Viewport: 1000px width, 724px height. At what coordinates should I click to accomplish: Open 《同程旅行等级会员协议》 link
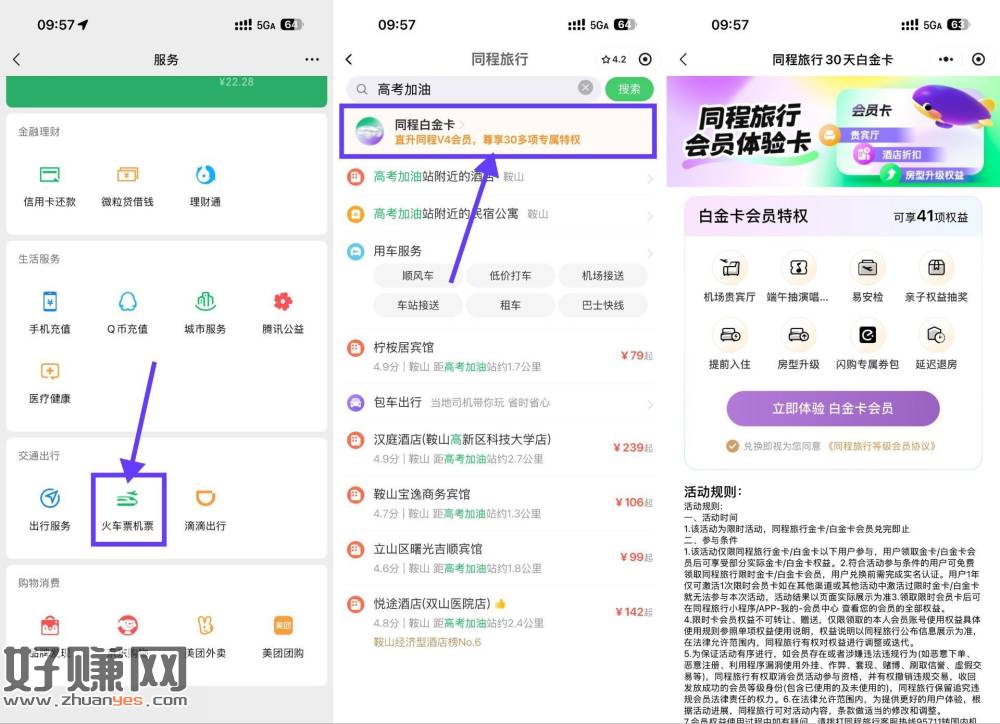tap(883, 446)
